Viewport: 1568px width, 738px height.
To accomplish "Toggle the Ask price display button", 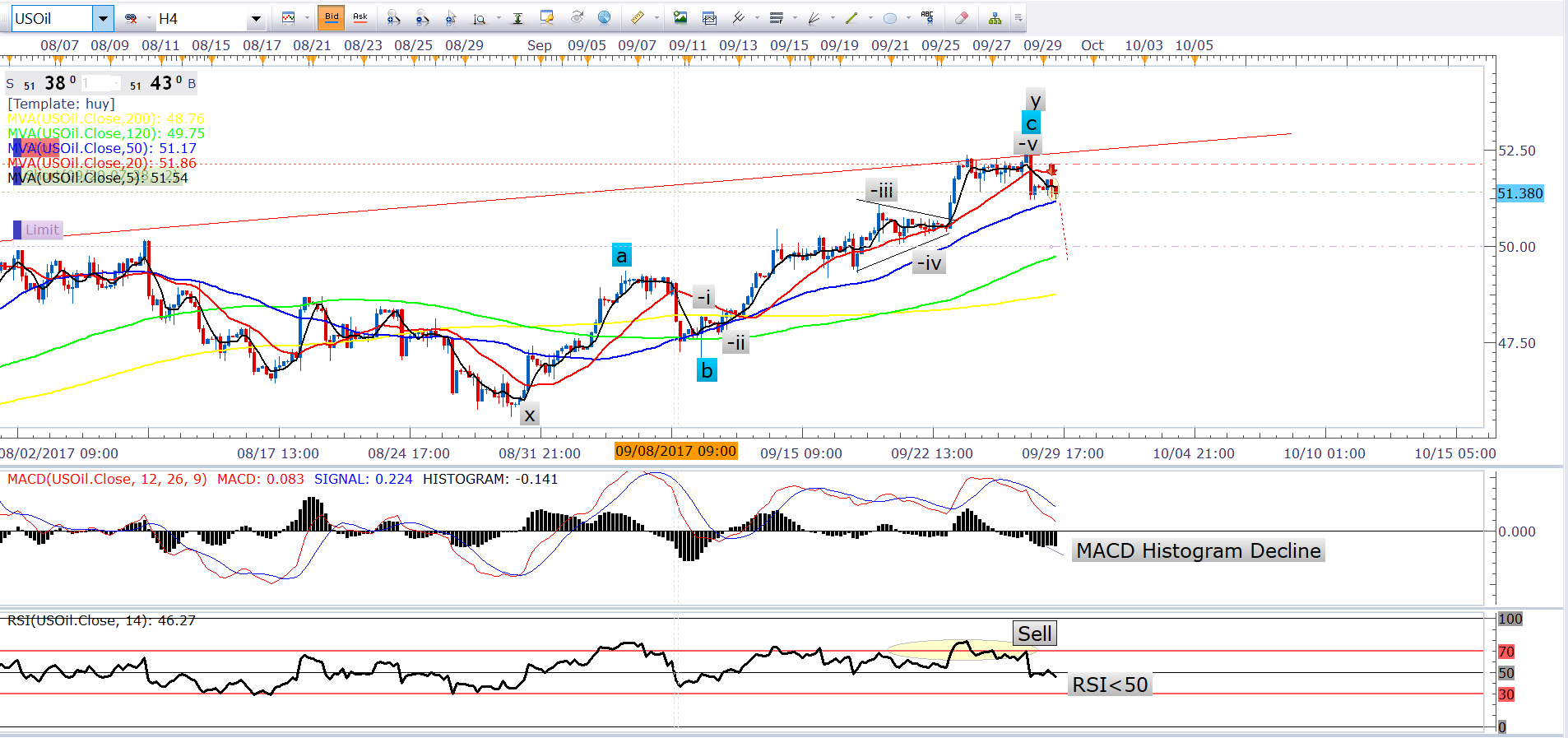I will point(360,17).
